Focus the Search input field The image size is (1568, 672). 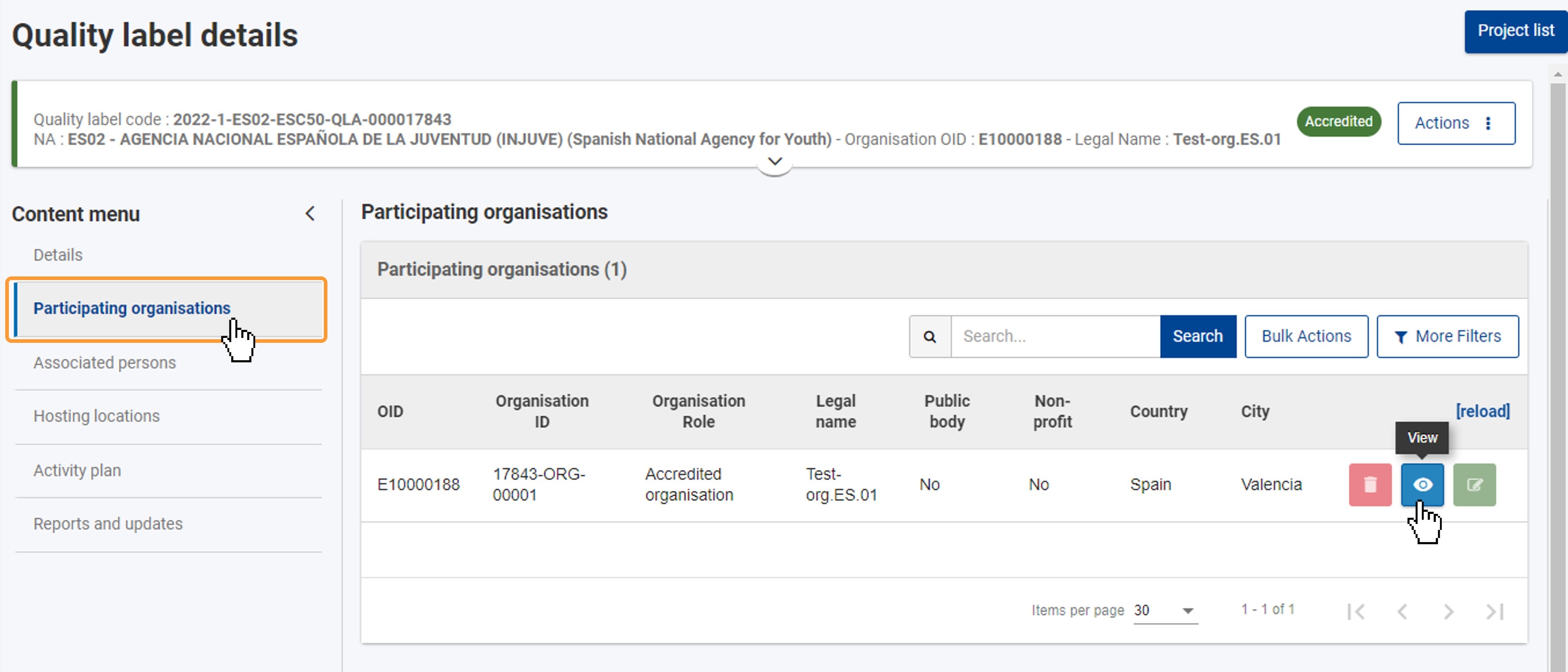(x=1055, y=336)
